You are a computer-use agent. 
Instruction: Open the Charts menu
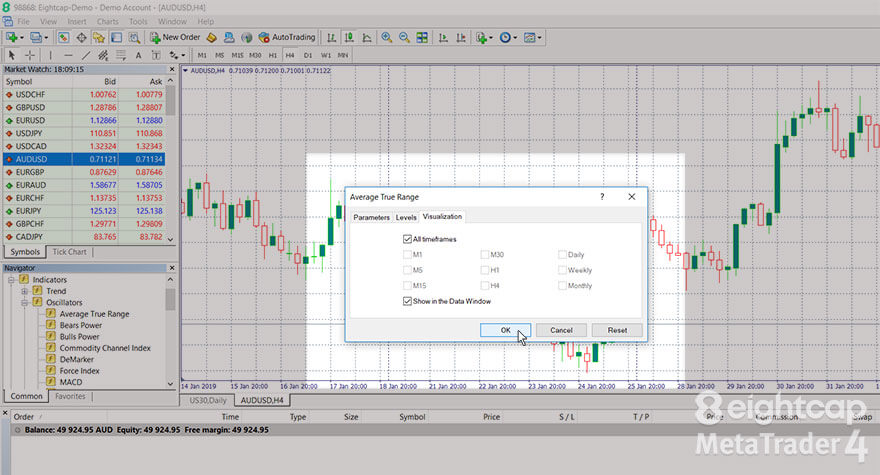point(107,21)
